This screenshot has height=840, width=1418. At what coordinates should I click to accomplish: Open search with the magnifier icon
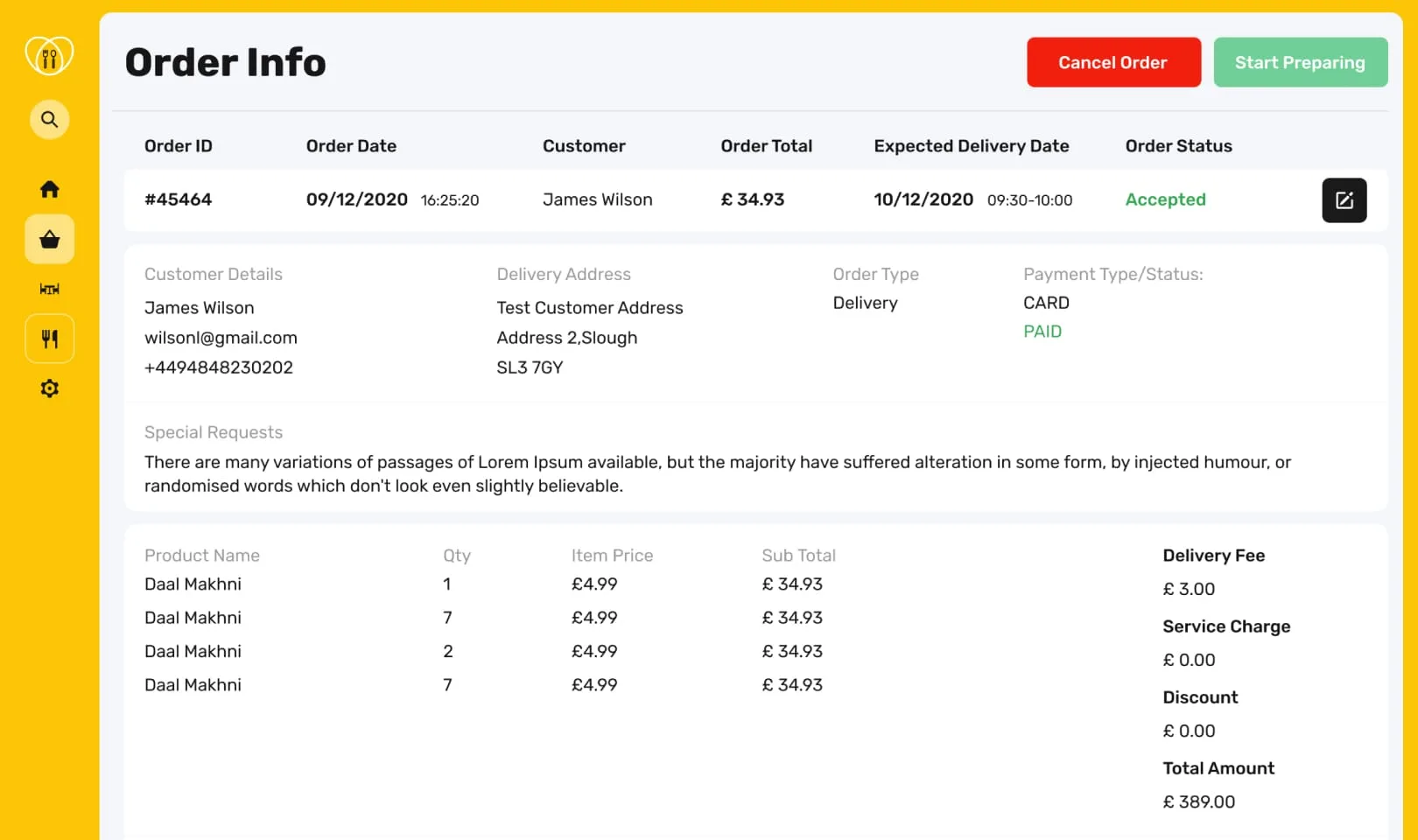(49, 119)
